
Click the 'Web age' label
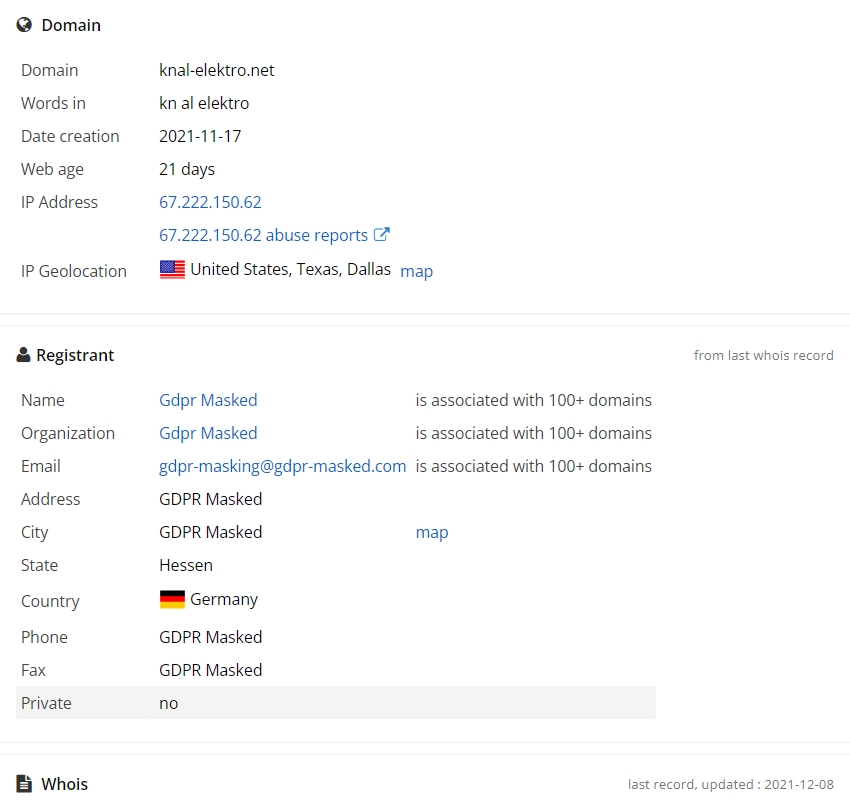click(x=52, y=170)
